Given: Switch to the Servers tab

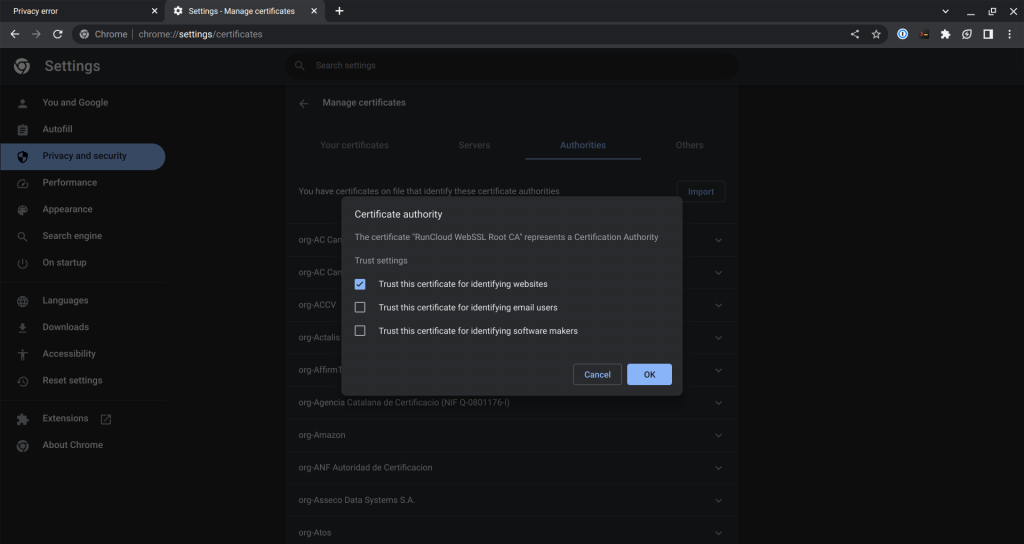Looking at the screenshot, I should (474, 145).
